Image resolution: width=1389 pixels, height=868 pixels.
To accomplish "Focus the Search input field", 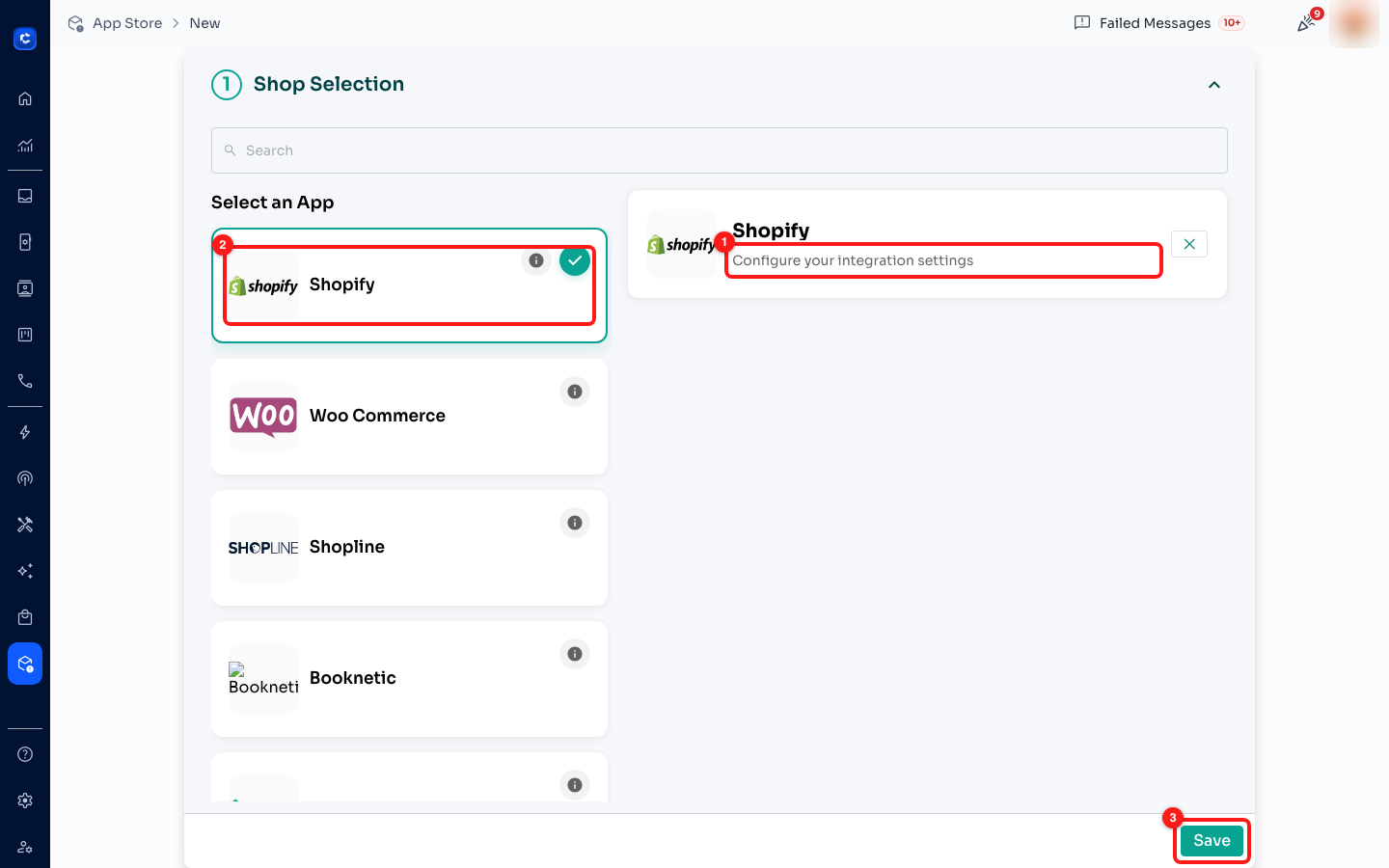I will [x=720, y=150].
